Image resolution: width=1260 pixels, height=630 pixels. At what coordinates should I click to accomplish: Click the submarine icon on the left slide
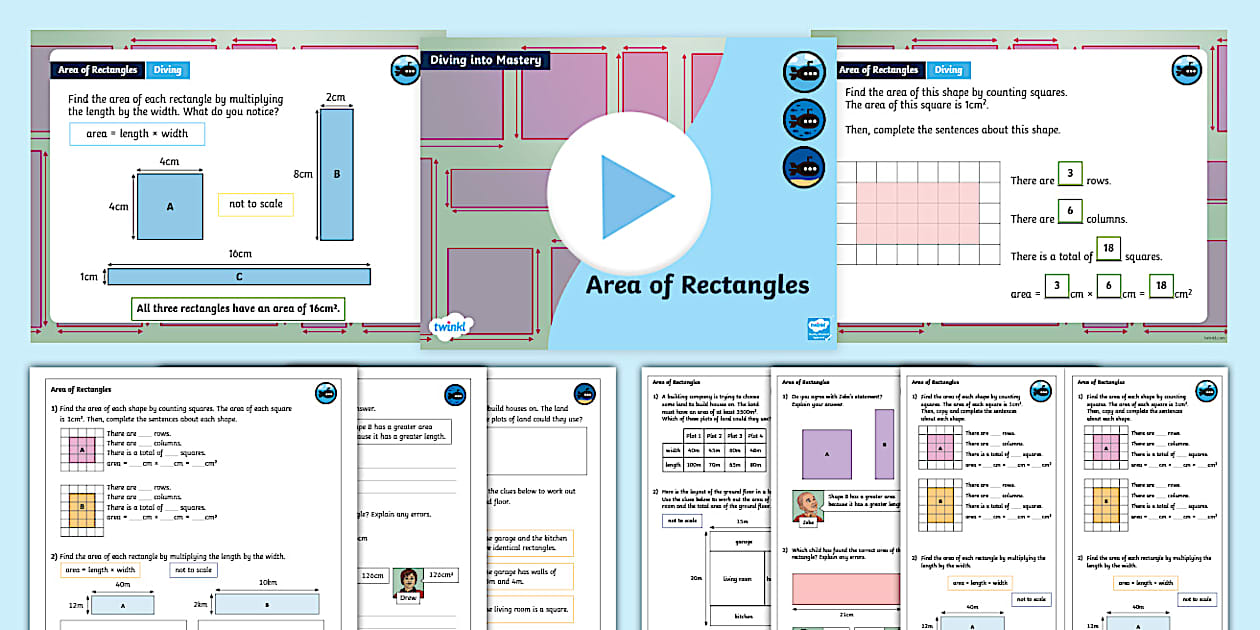pos(405,71)
